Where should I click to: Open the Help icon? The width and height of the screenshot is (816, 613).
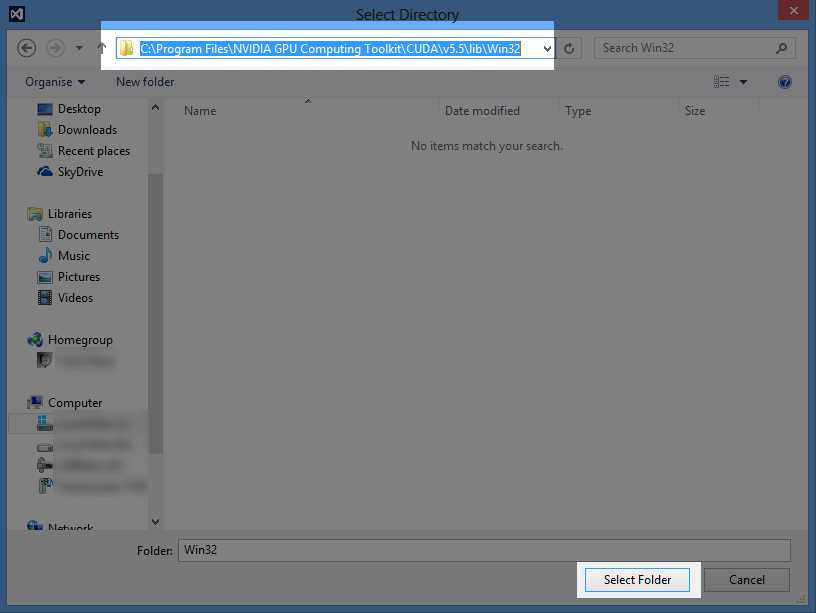[x=785, y=82]
